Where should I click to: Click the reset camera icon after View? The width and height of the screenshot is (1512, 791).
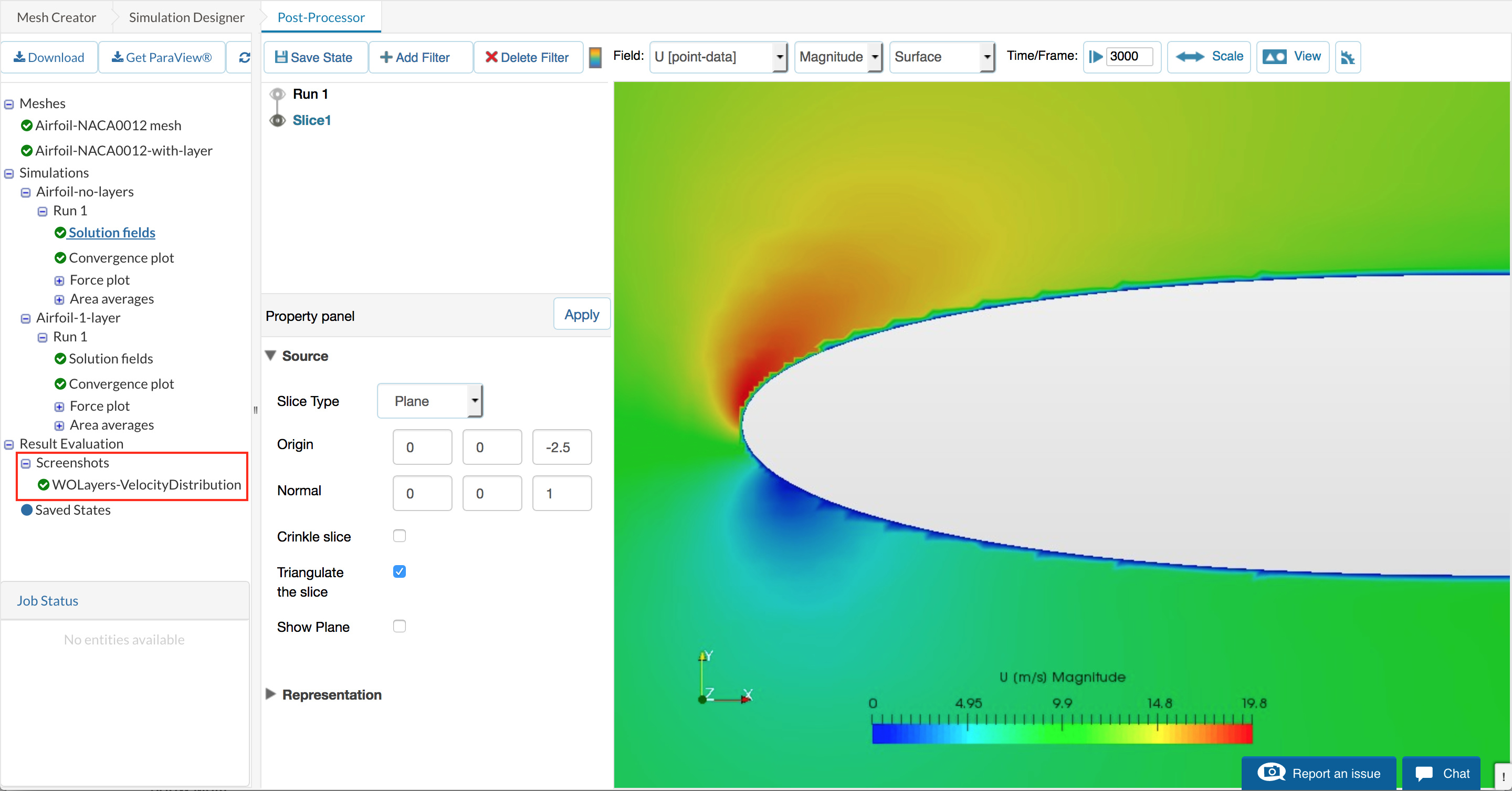[1347, 57]
